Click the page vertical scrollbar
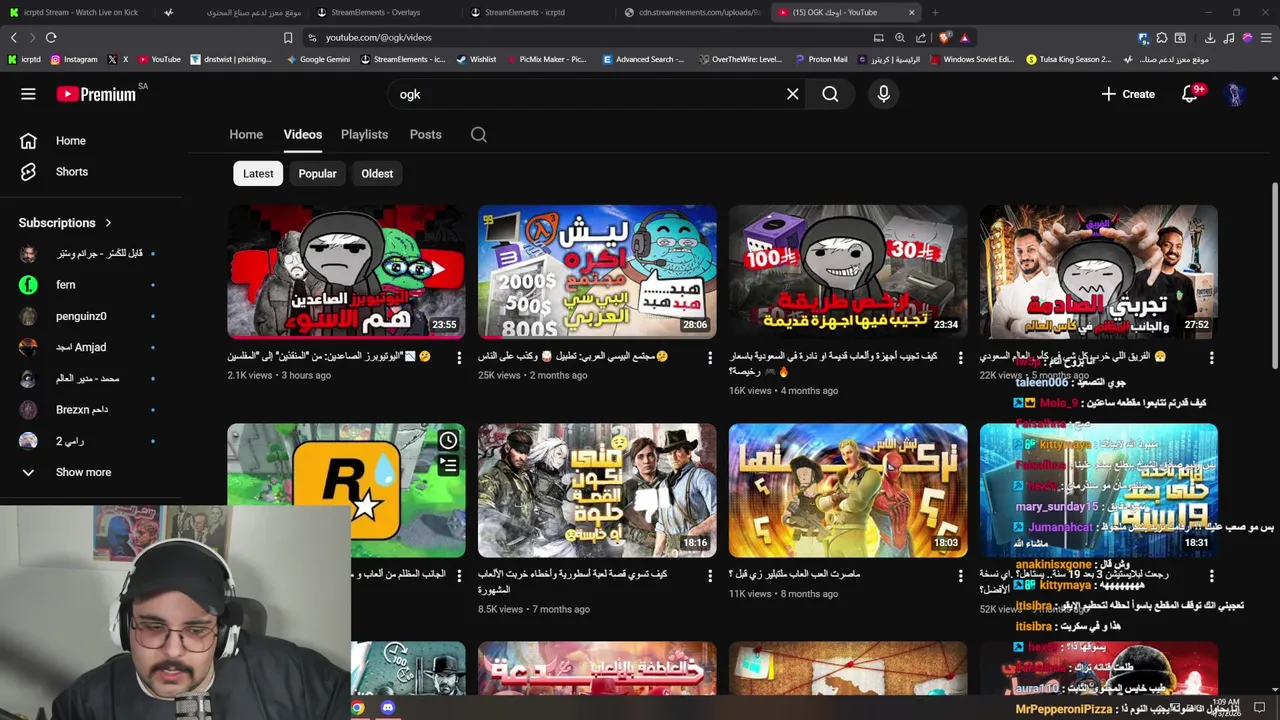Viewport: 1280px width, 720px height. 1274,275
